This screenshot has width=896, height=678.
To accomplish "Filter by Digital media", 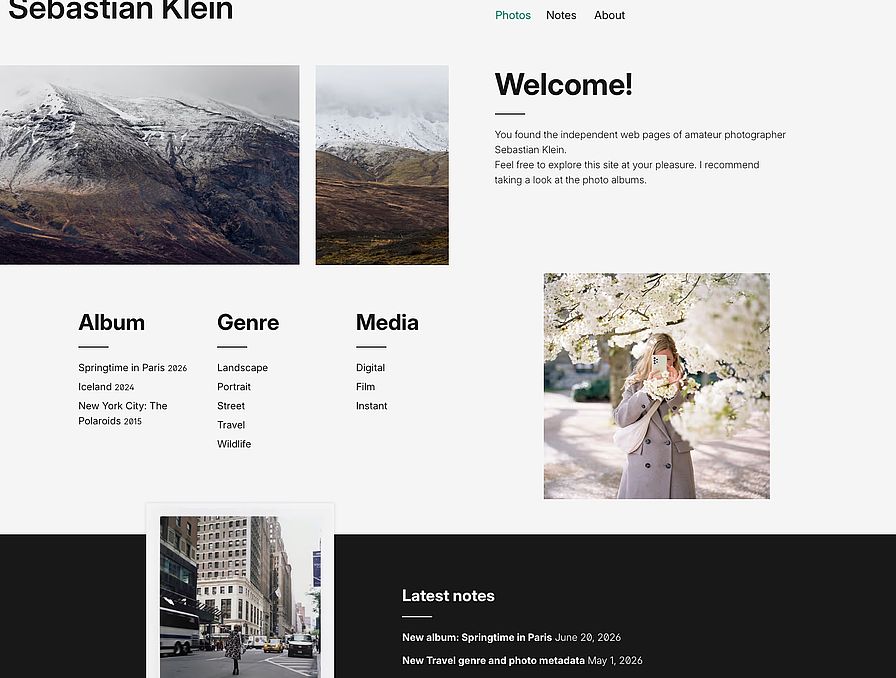I will (x=370, y=368).
